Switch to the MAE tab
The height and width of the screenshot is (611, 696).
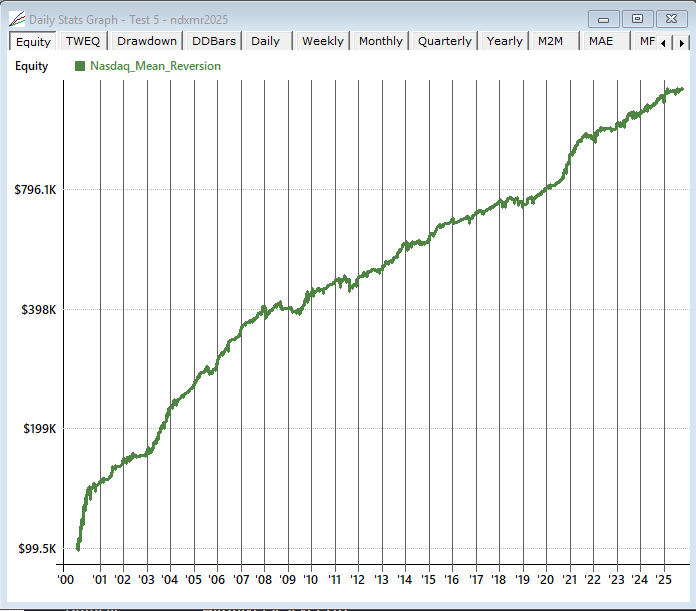(x=601, y=41)
